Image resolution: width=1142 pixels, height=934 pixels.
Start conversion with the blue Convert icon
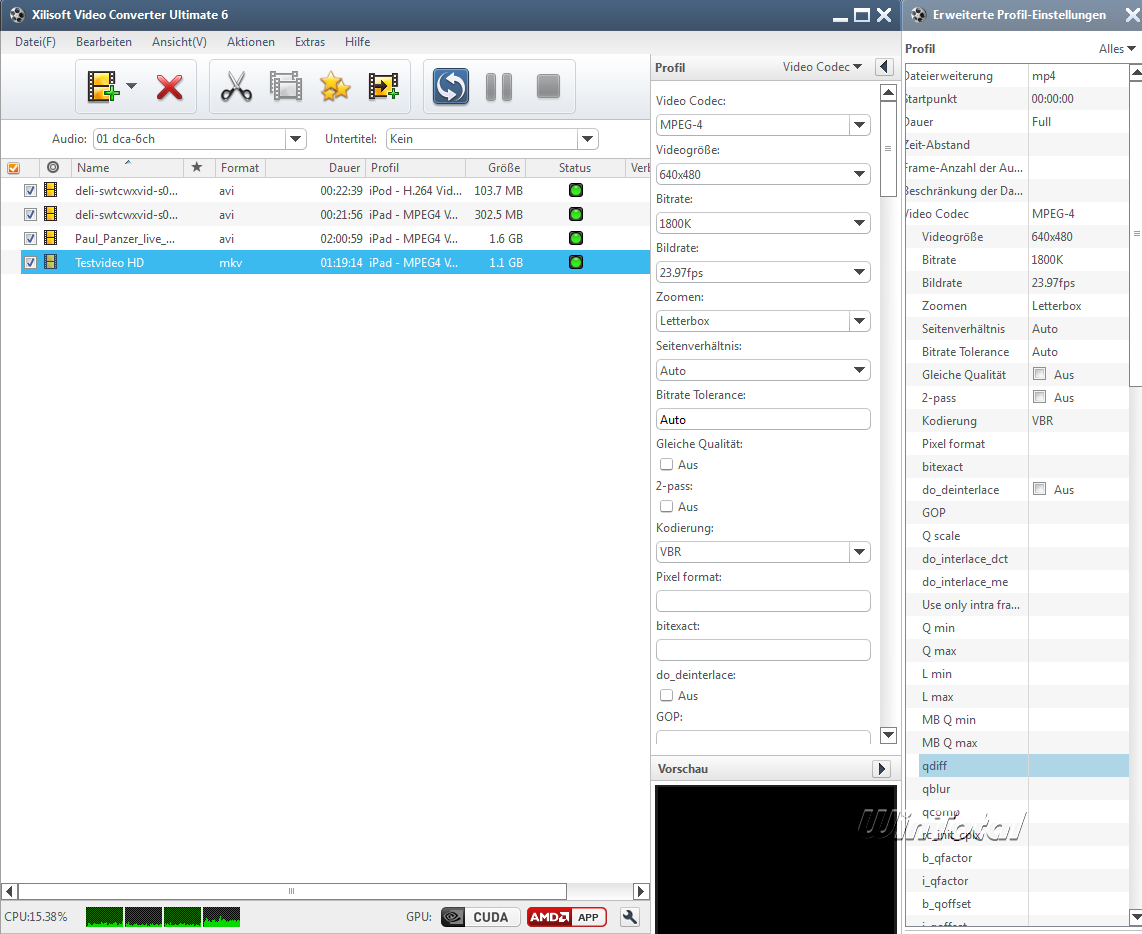click(x=451, y=87)
